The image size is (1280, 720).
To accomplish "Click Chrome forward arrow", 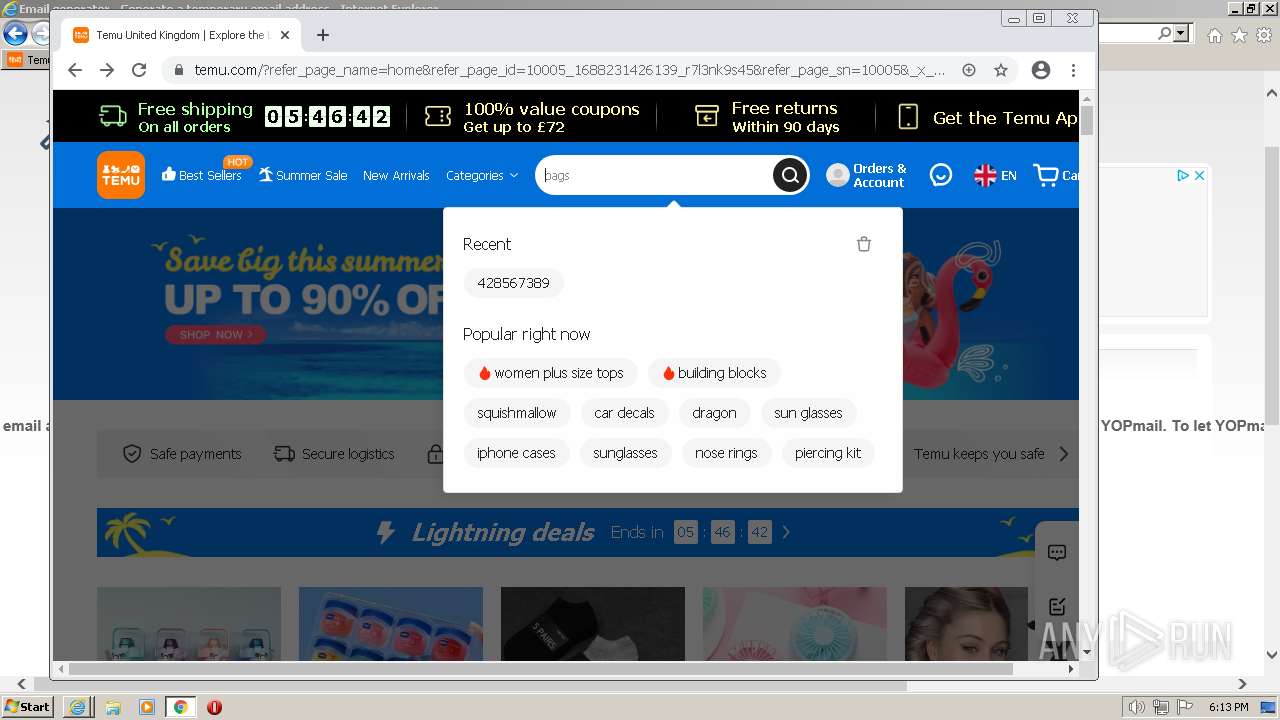I will point(107,70).
